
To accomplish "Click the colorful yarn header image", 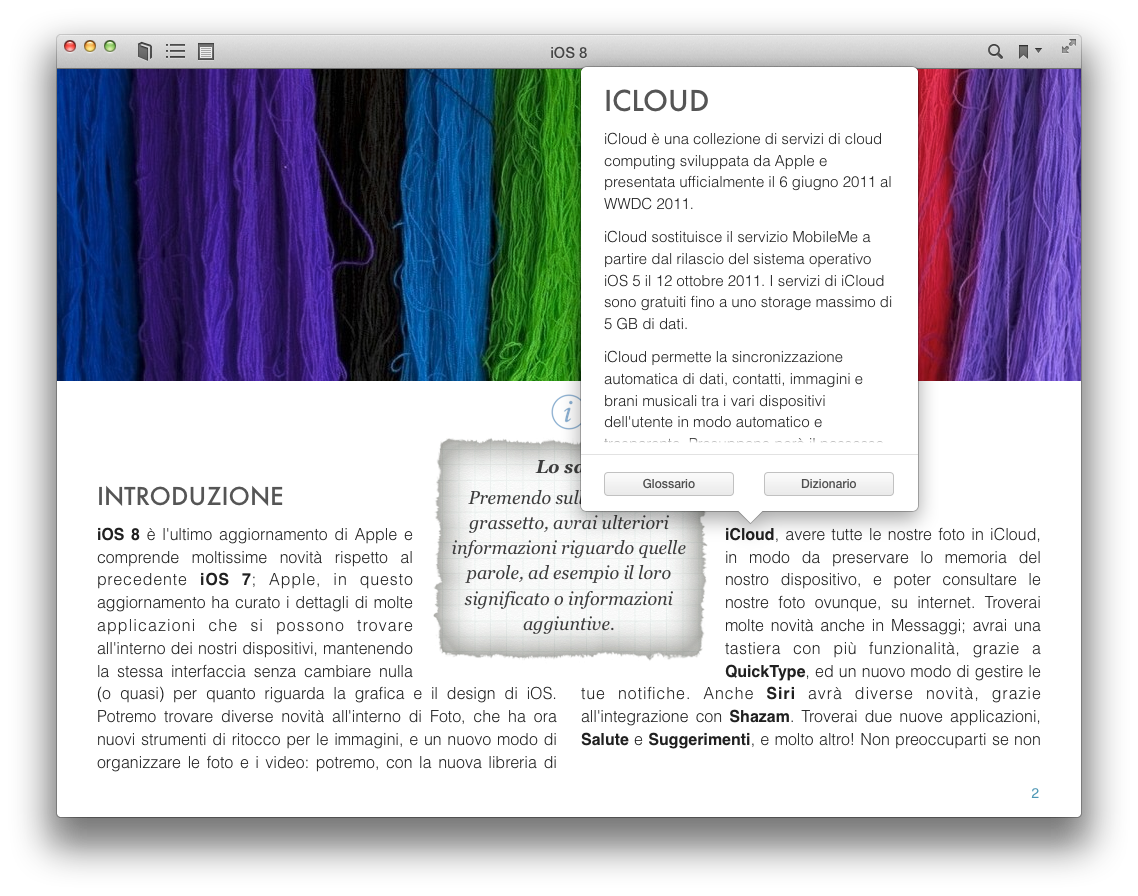I will pyautogui.click(x=319, y=225).
